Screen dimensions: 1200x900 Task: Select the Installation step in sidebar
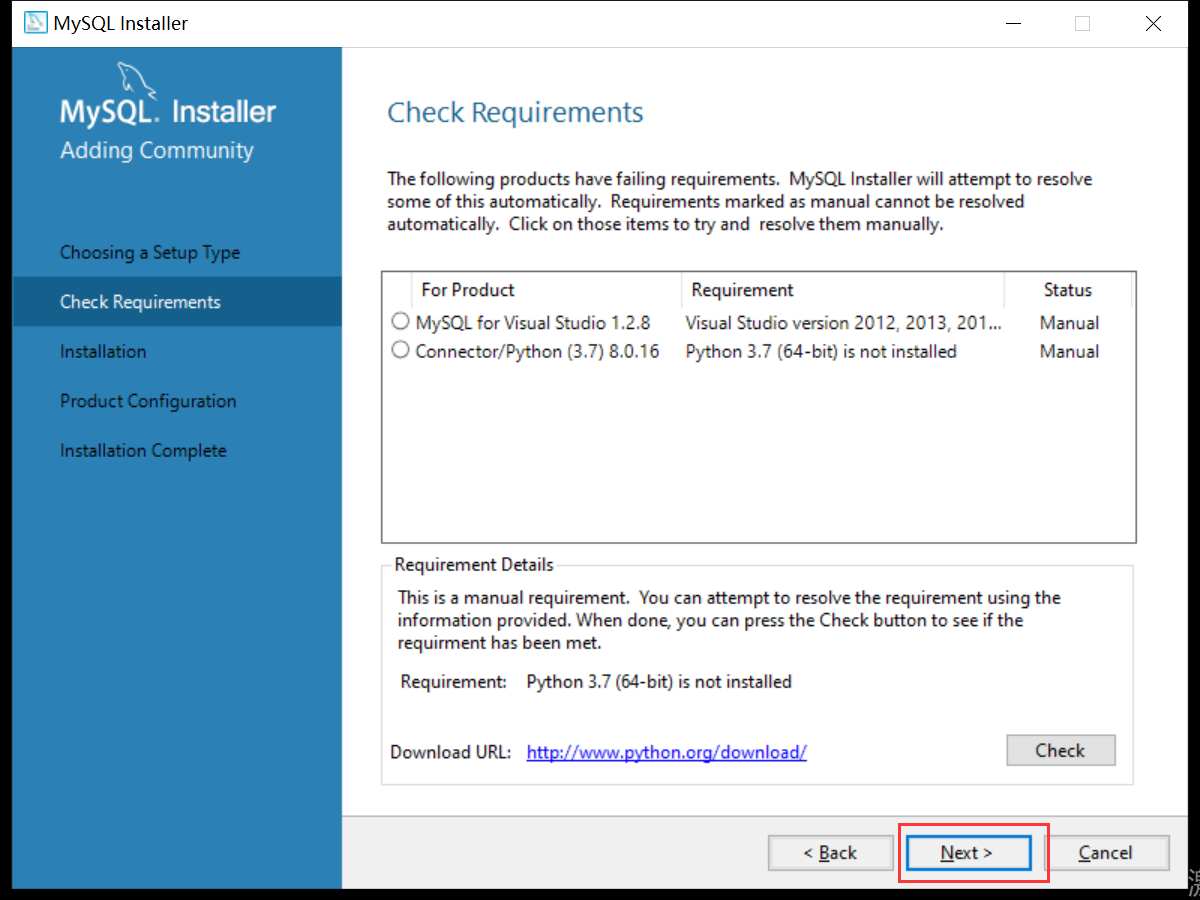(103, 352)
